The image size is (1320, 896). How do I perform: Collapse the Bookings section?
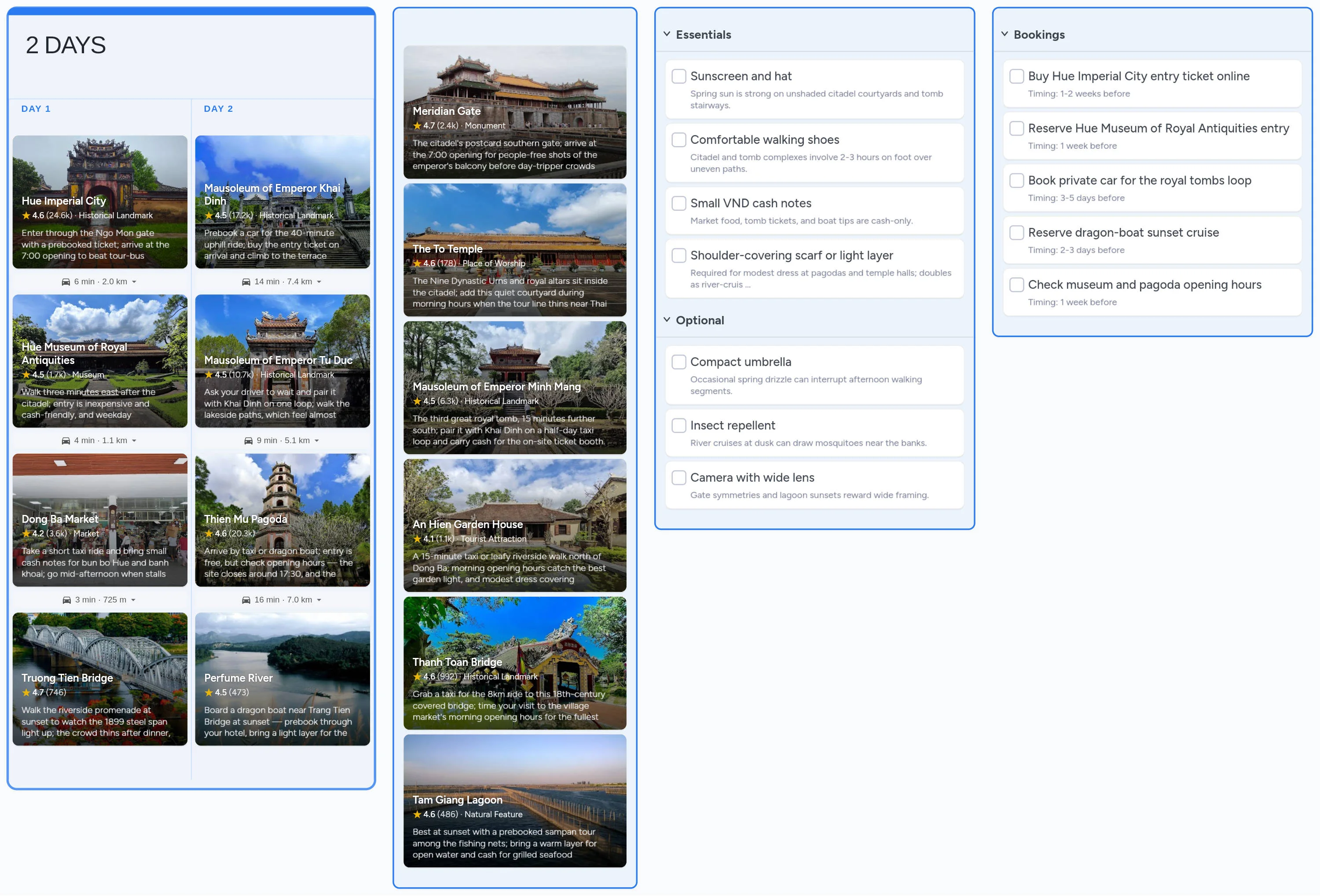coord(1004,34)
